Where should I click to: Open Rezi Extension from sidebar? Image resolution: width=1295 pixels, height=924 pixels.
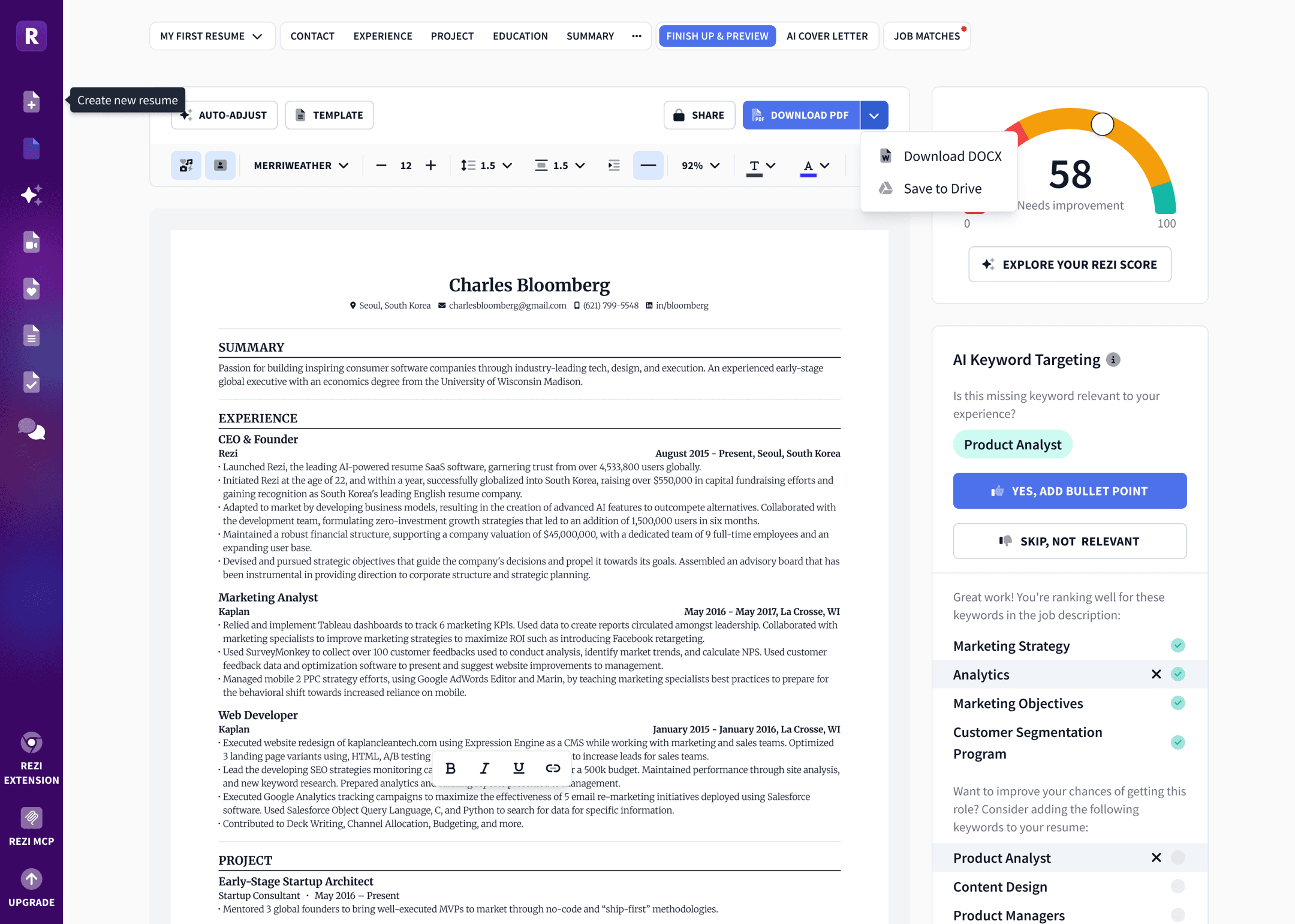tap(31, 758)
